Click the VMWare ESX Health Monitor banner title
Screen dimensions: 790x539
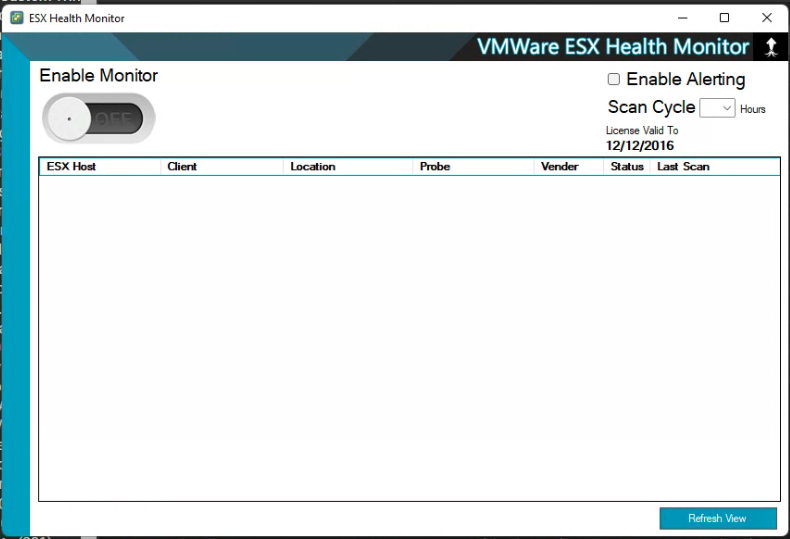(x=613, y=47)
